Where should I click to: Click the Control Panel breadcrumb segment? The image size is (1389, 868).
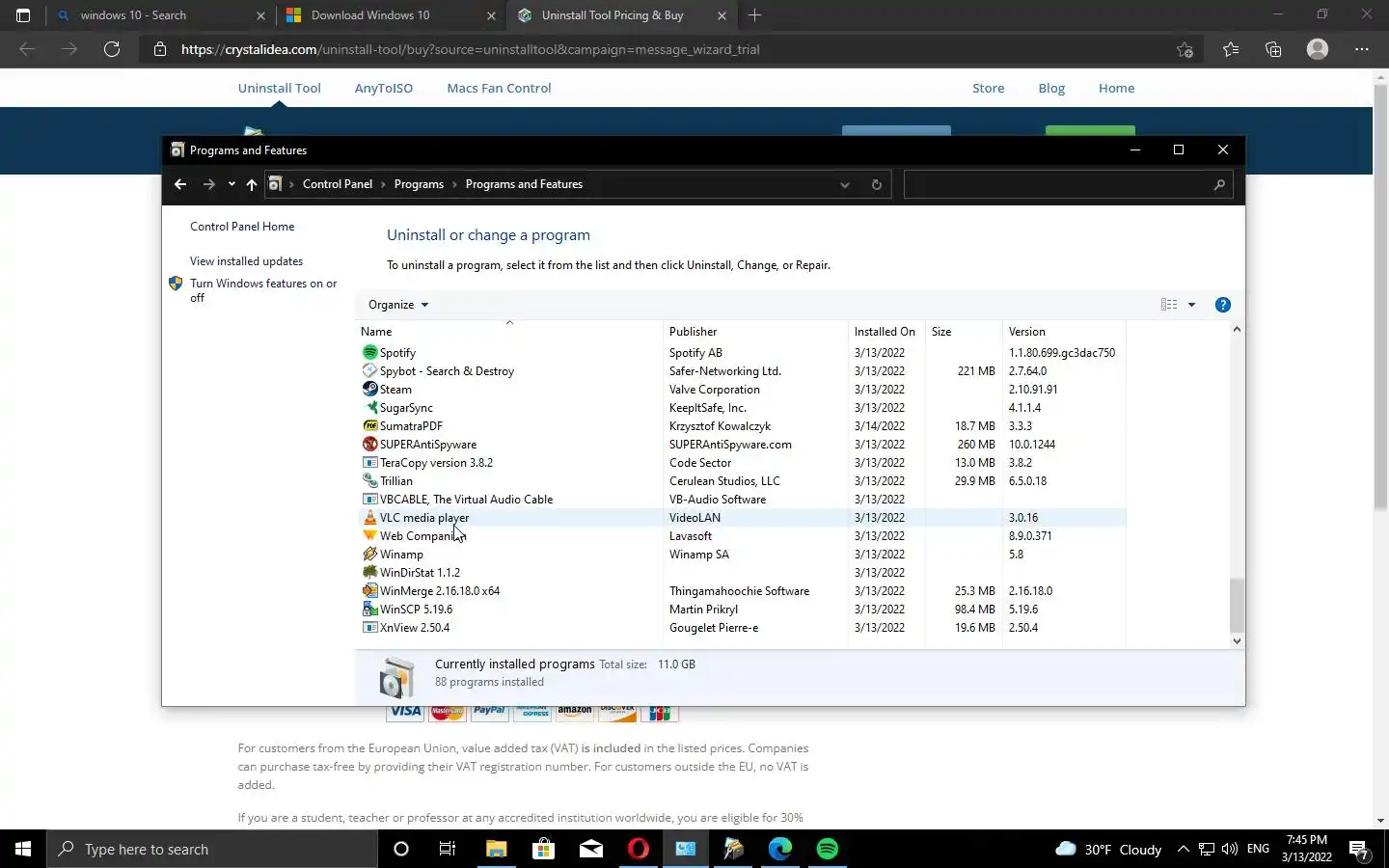click(x=337, y=184)
